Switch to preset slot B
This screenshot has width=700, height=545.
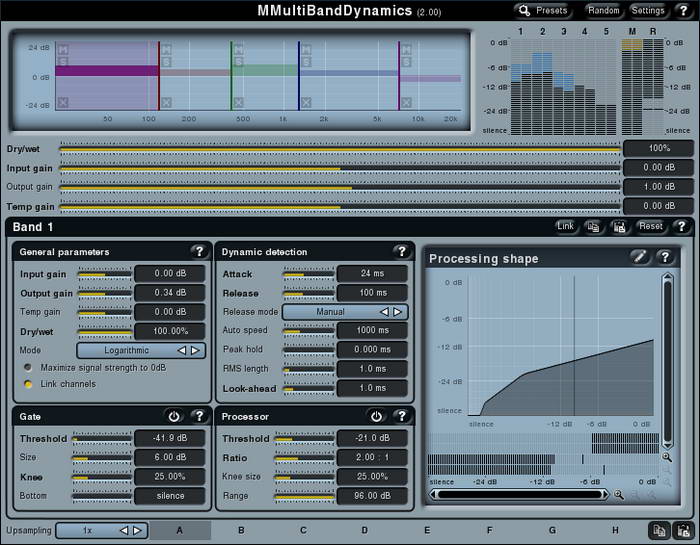click(241, 530)
